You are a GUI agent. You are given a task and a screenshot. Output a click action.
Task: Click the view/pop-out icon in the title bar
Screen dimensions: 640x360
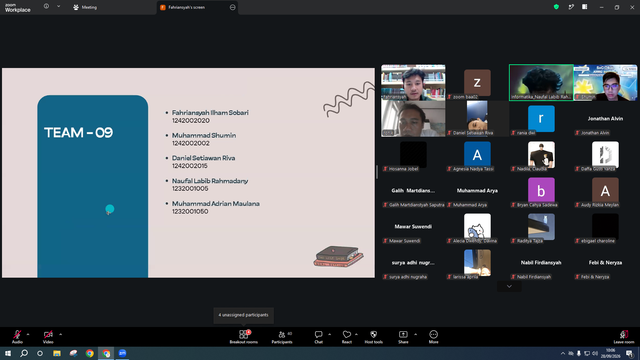coord(571,7)
